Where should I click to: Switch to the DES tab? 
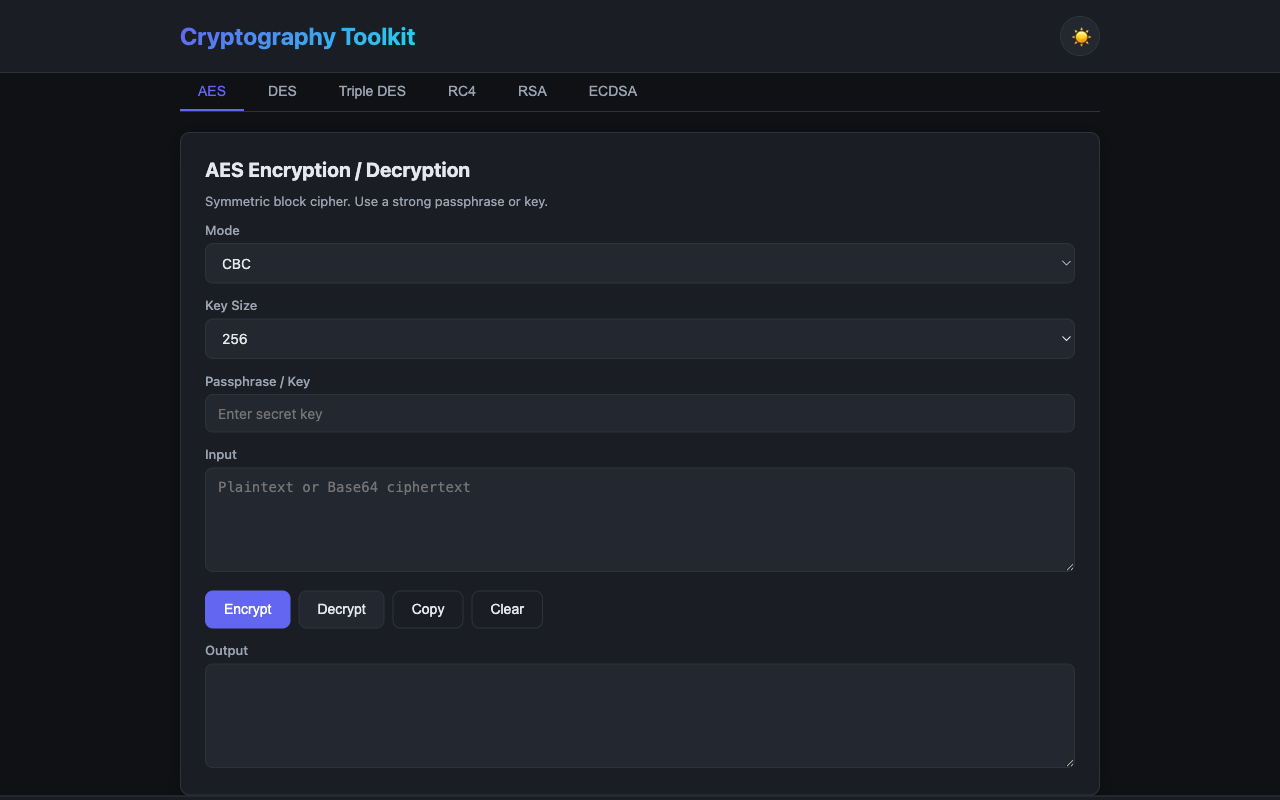pyautogui.click(x=282, y=91)
